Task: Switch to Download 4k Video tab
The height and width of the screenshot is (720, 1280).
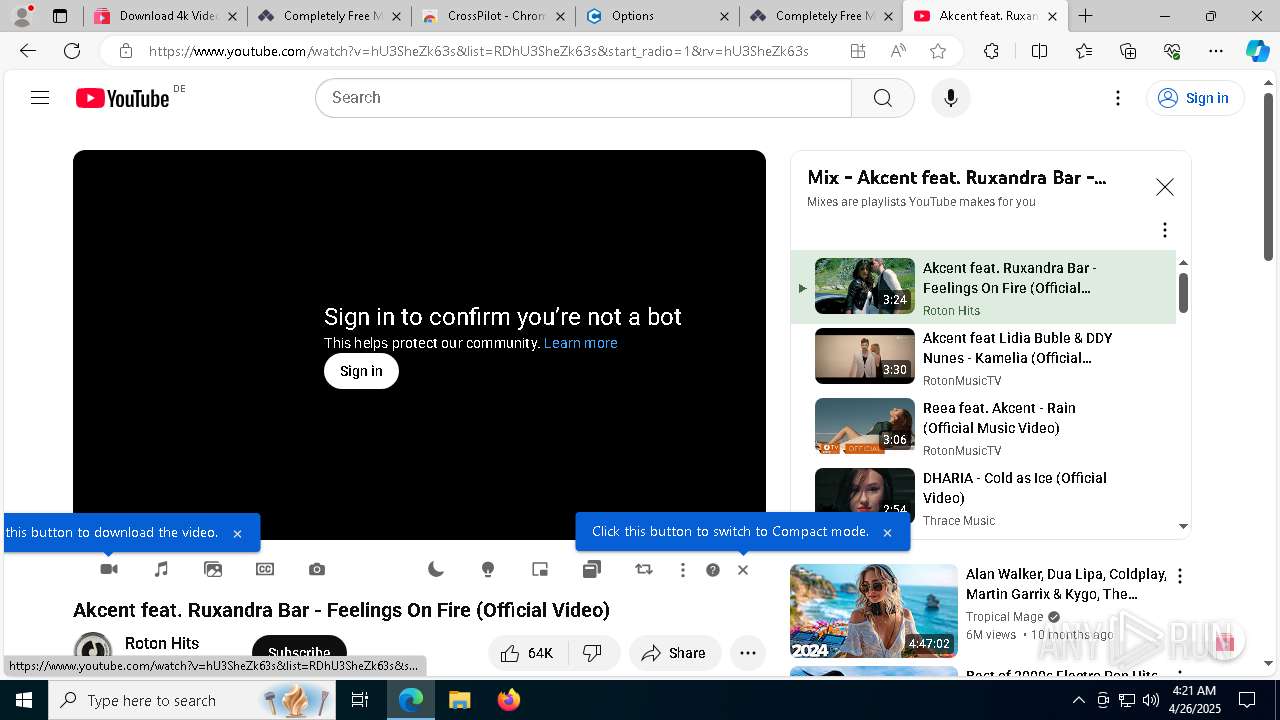Action: coord(166,16)
